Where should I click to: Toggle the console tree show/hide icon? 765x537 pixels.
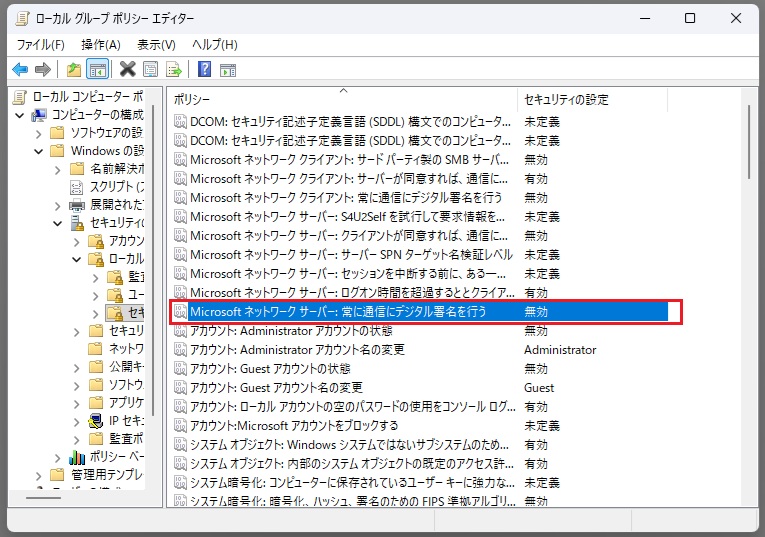click(x=97, y=69)
